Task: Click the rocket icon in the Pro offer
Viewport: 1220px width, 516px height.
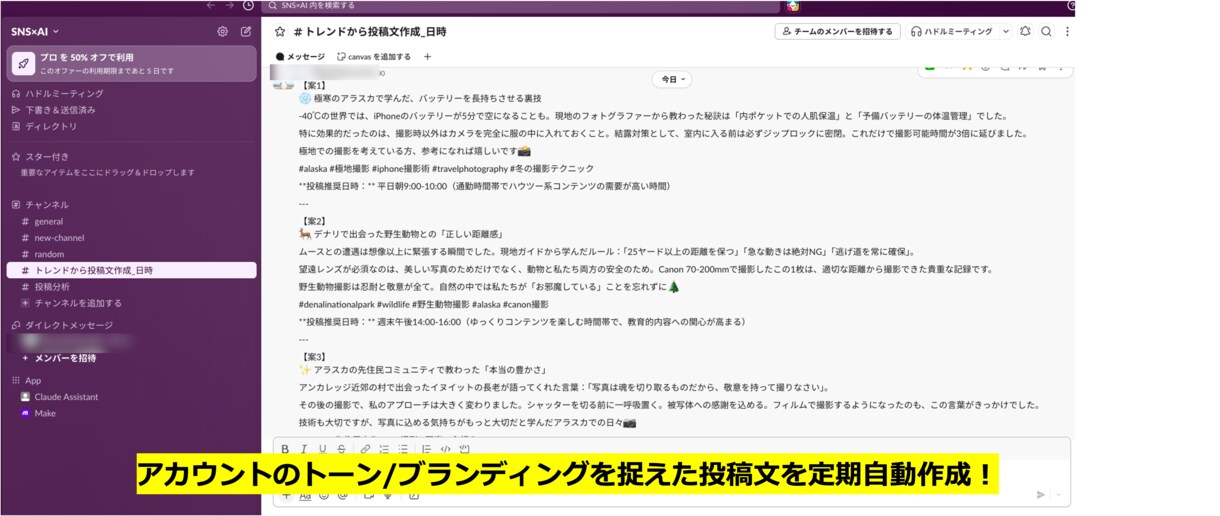Action: click(x=23, y=63)
